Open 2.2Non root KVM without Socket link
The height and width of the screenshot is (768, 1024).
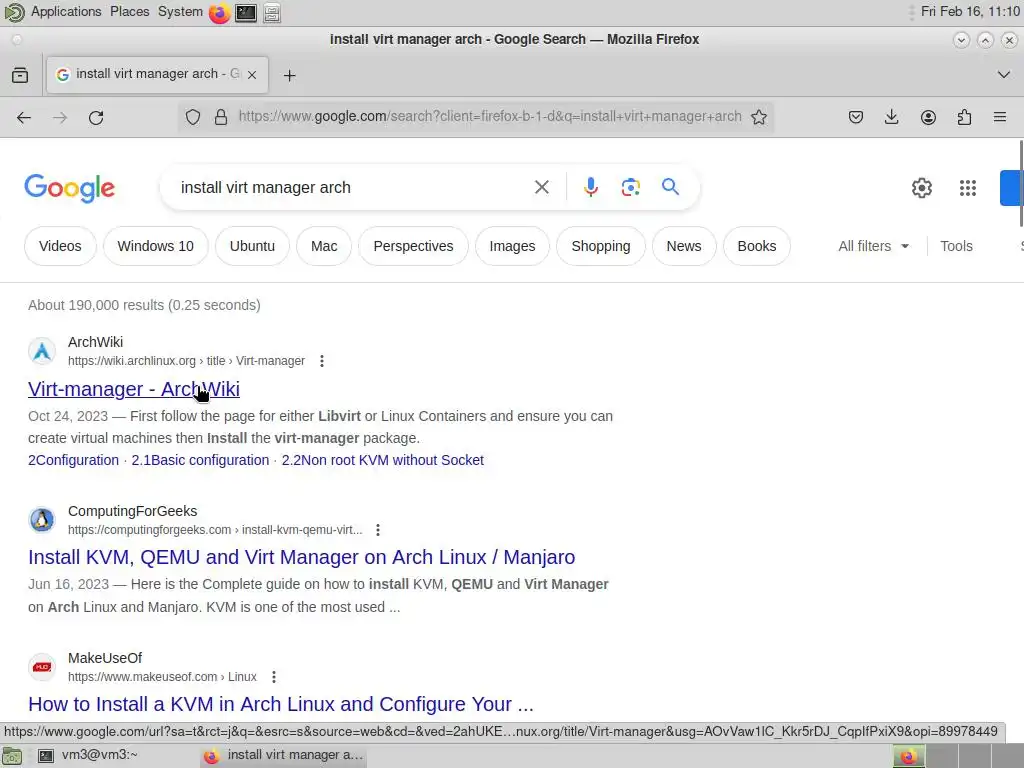point(383,460)
